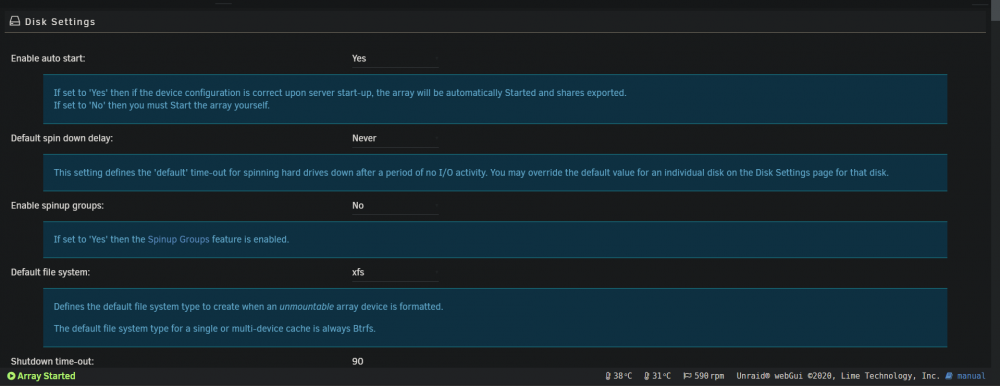Click the 590 rpm fan icon
This screenshot has height=386, width=1000.
tap(687, 376)
